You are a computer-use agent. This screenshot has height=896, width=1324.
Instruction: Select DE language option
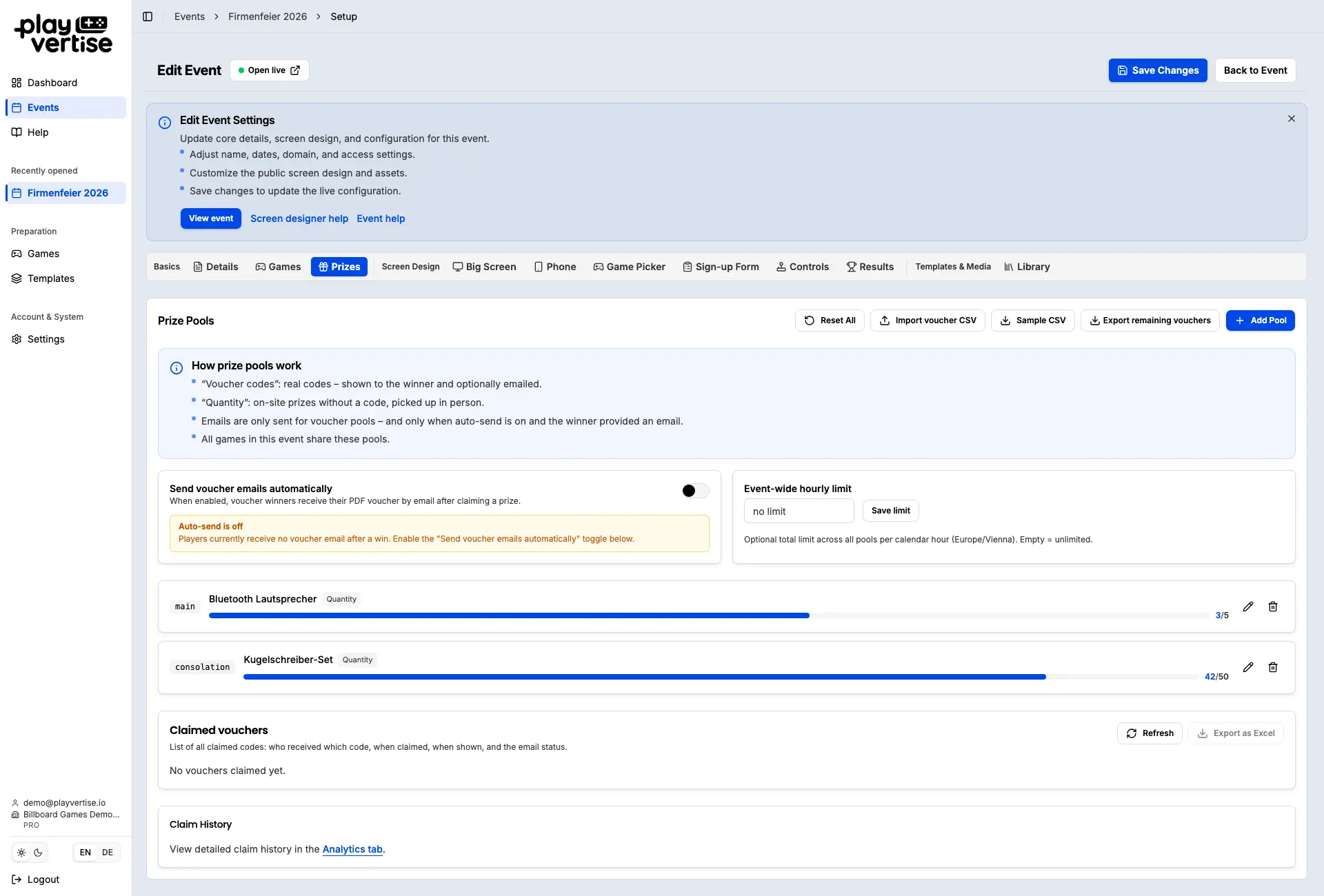(108, 853)
